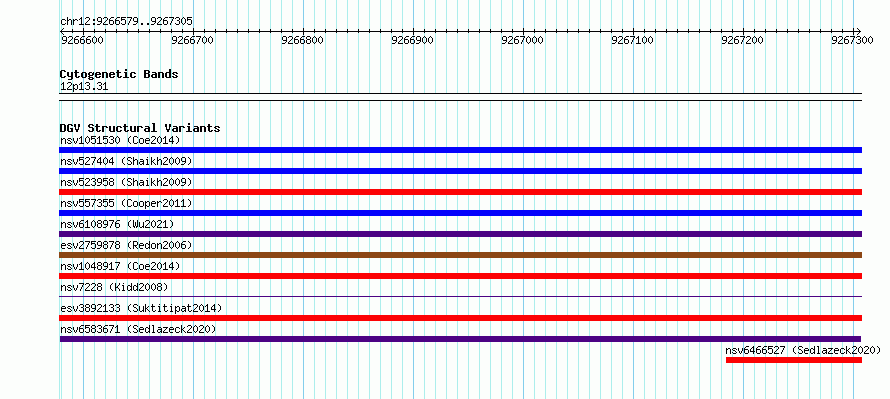Click the black cytogenetic band 12p13.31 line

[460, 97]
